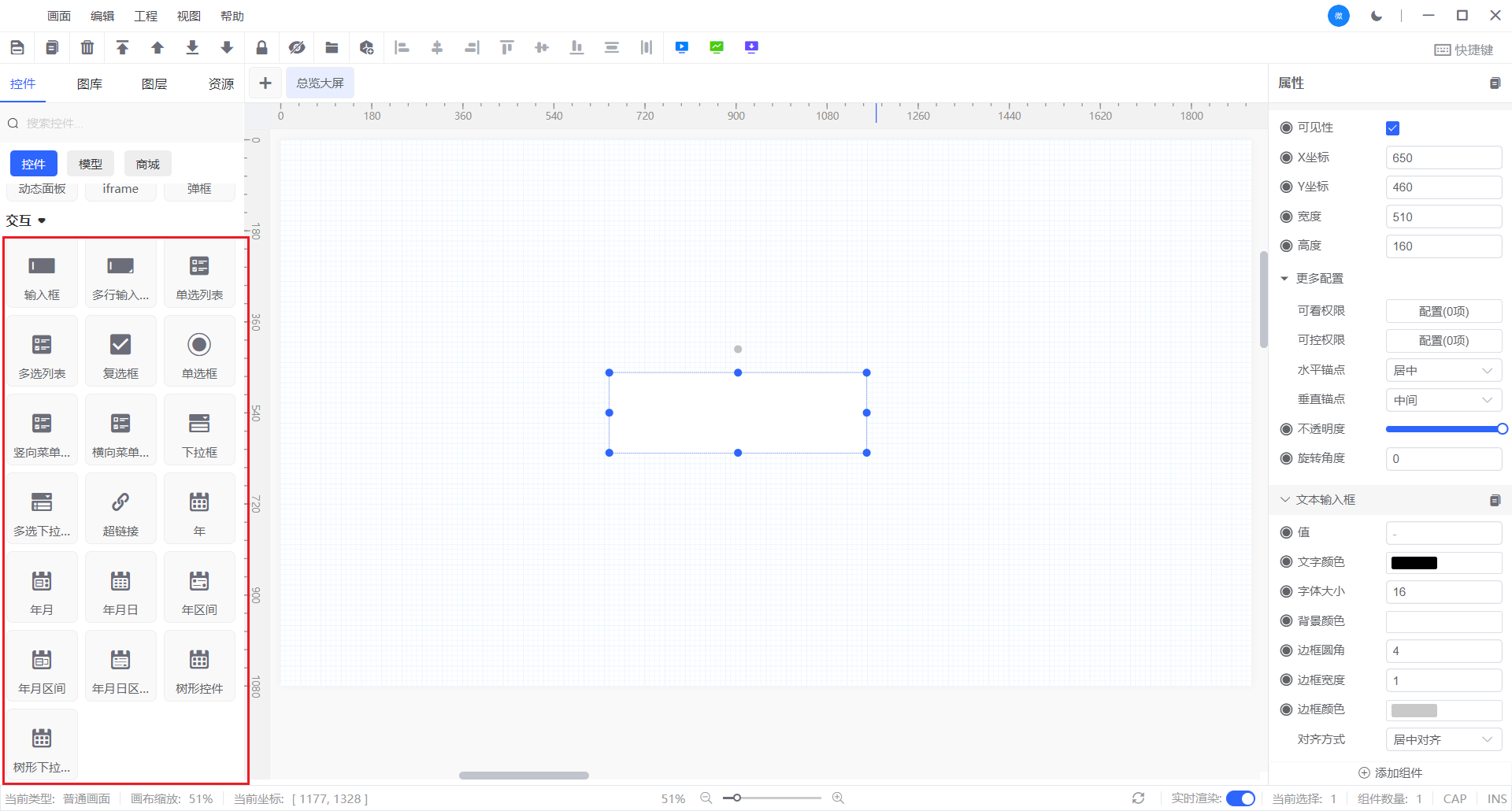Viewport: 1512px width, 811px height.
Task: Uncheck the 可见性 visibility checkbox
Action: point(1392,128)
